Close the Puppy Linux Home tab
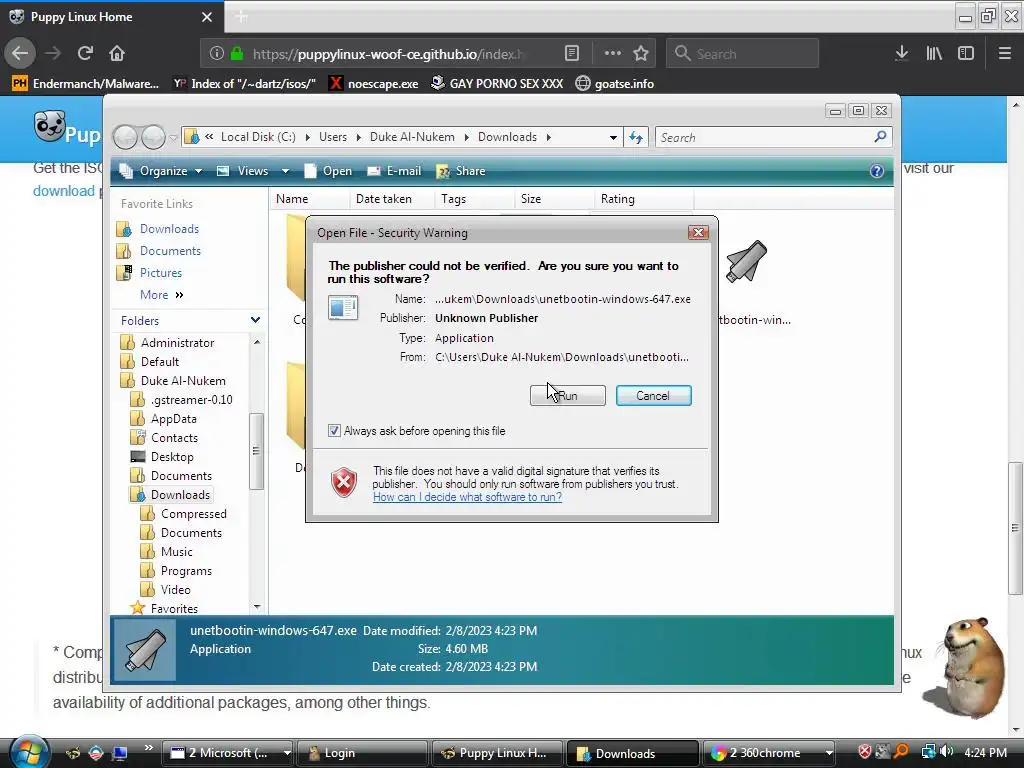Image resolution: width=1024 pixels, height=768 pixels. pyautogui.click(x=207, y=17)
